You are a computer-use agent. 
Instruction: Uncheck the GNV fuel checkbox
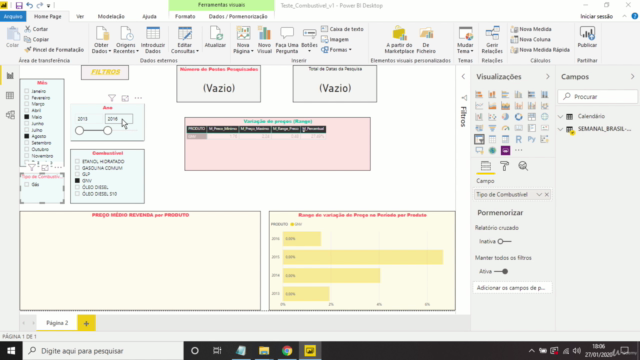point(77,180)
